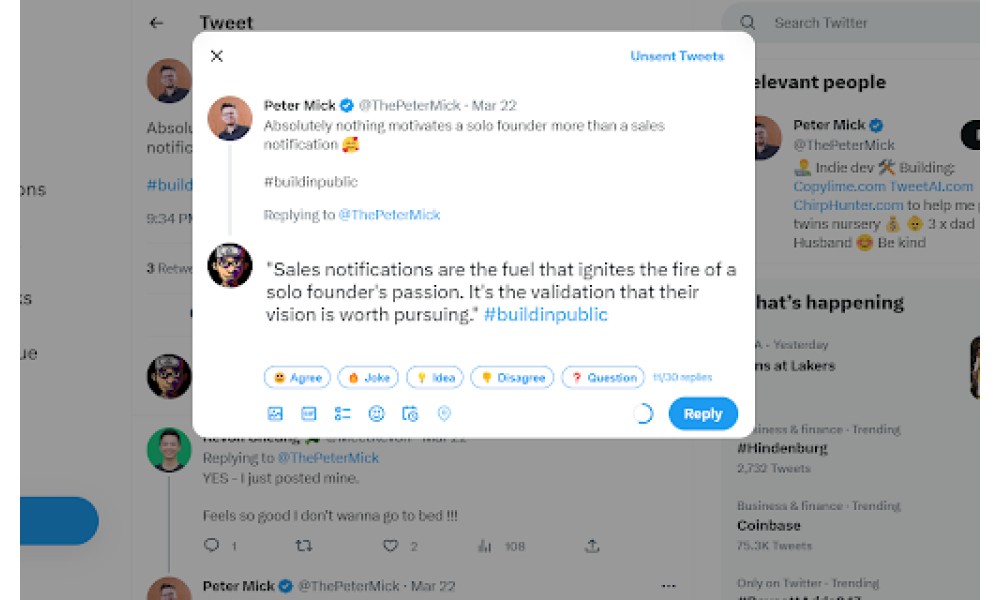The width and height of the screenshot is (1000, 600).
Task: Generate a Joke reply
Action: click(x=368, y=377)
